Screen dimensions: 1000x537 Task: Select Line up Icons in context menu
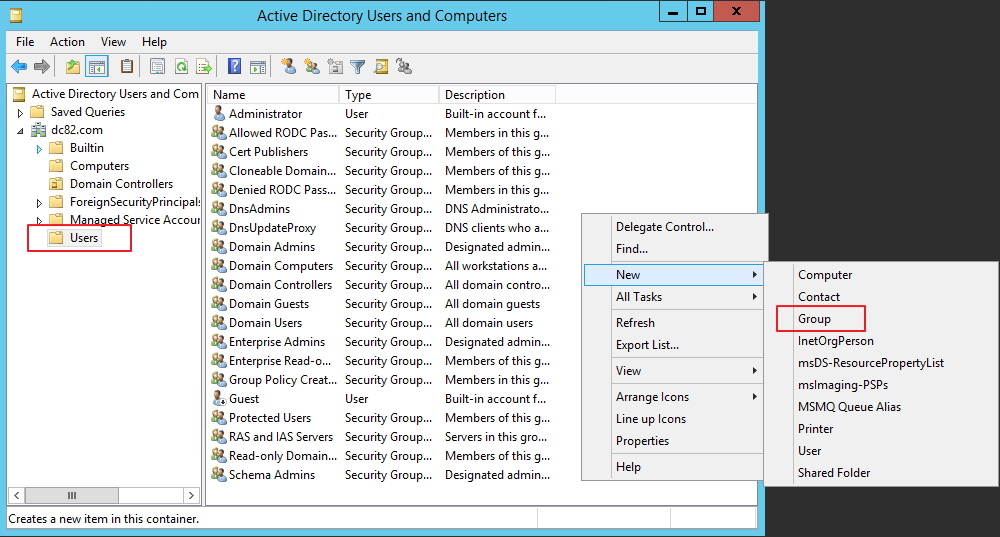(651, 419)
